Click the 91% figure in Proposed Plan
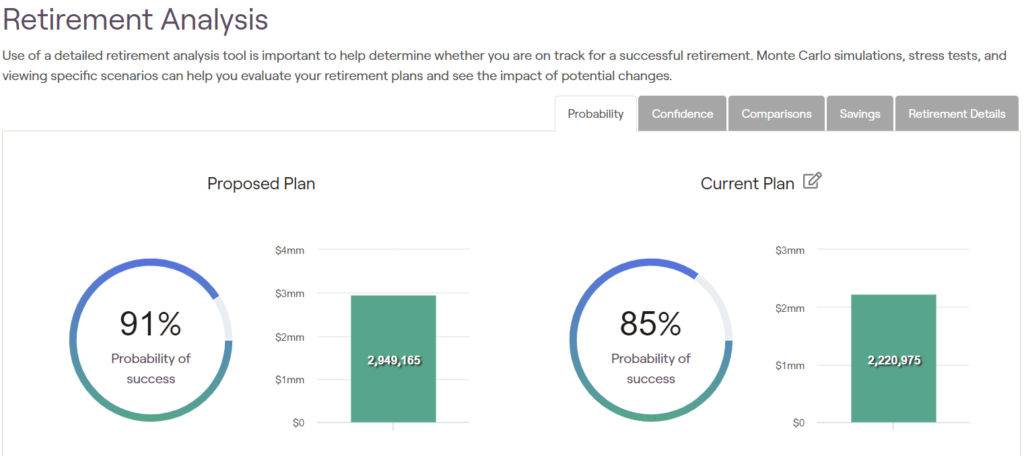 click(x=150, y=324)
